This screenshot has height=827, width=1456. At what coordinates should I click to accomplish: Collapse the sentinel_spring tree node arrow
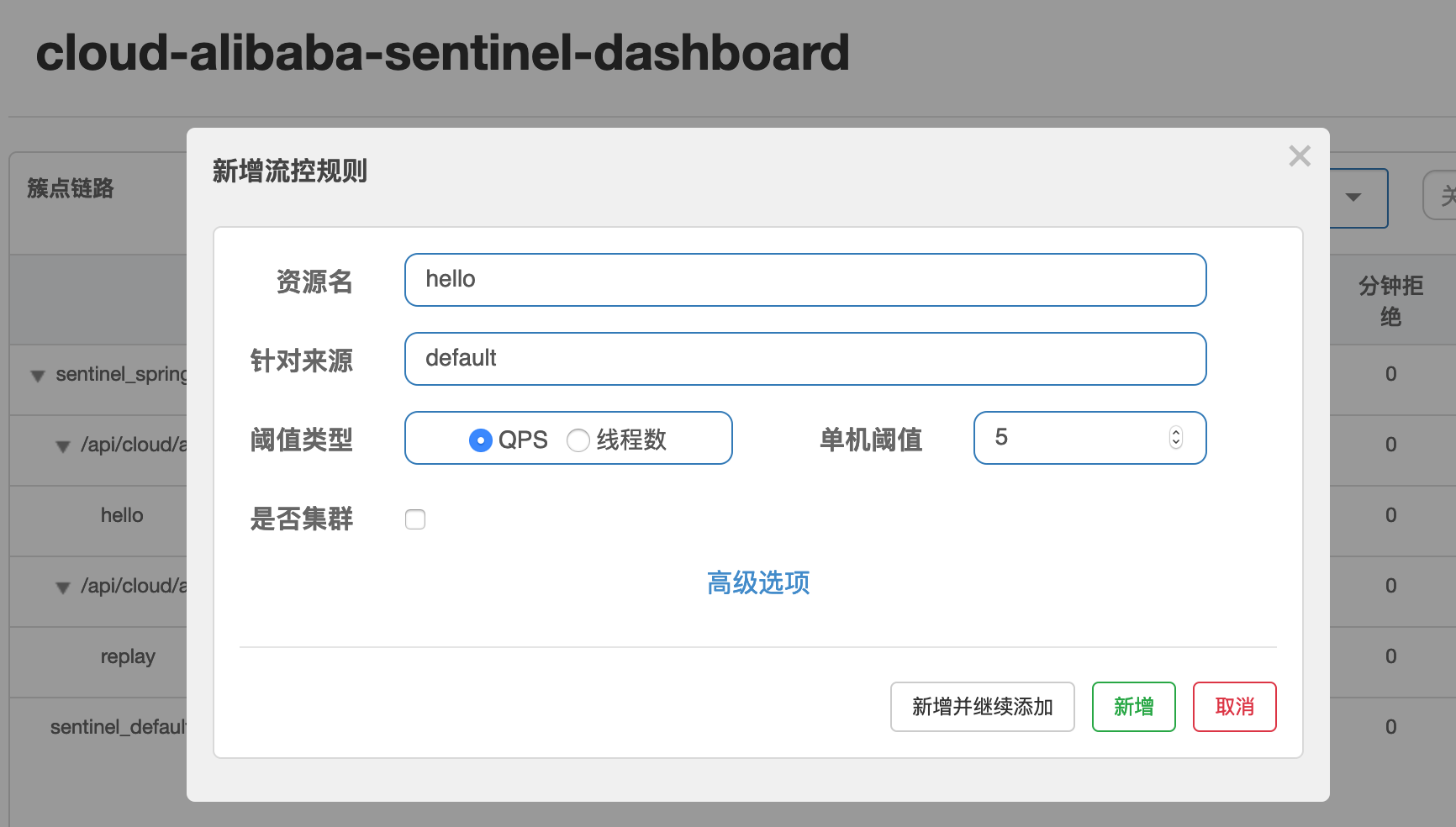pyautogui.click(x=38, y=376)
